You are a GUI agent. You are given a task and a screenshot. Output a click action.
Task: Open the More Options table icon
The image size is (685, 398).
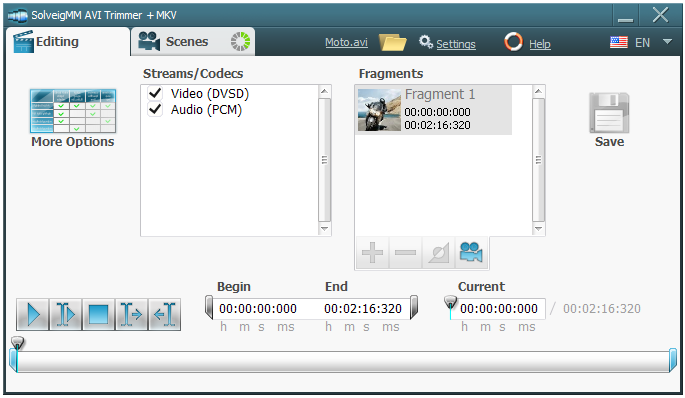[x=73, y=111]
